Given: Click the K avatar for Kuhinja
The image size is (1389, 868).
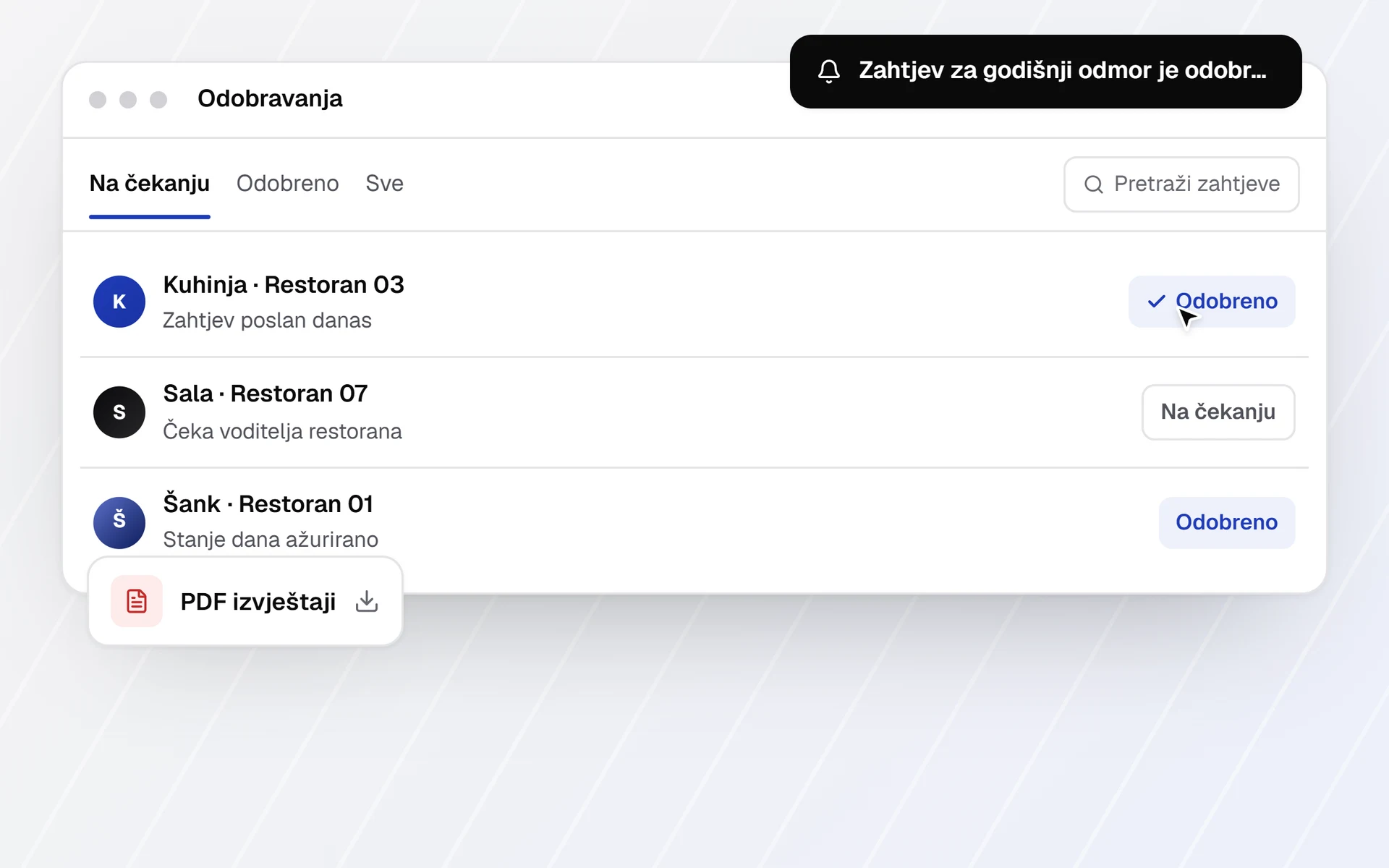Looking at the screenshot, I should (119, 302).
